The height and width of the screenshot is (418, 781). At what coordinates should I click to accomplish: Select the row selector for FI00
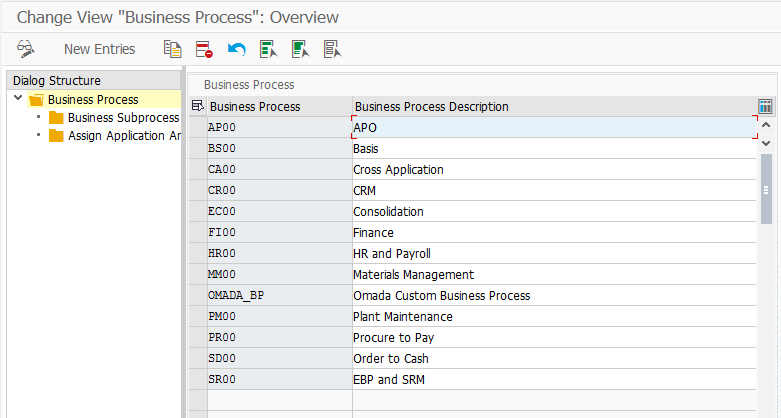pyautogui.click(x=198, y=232)
